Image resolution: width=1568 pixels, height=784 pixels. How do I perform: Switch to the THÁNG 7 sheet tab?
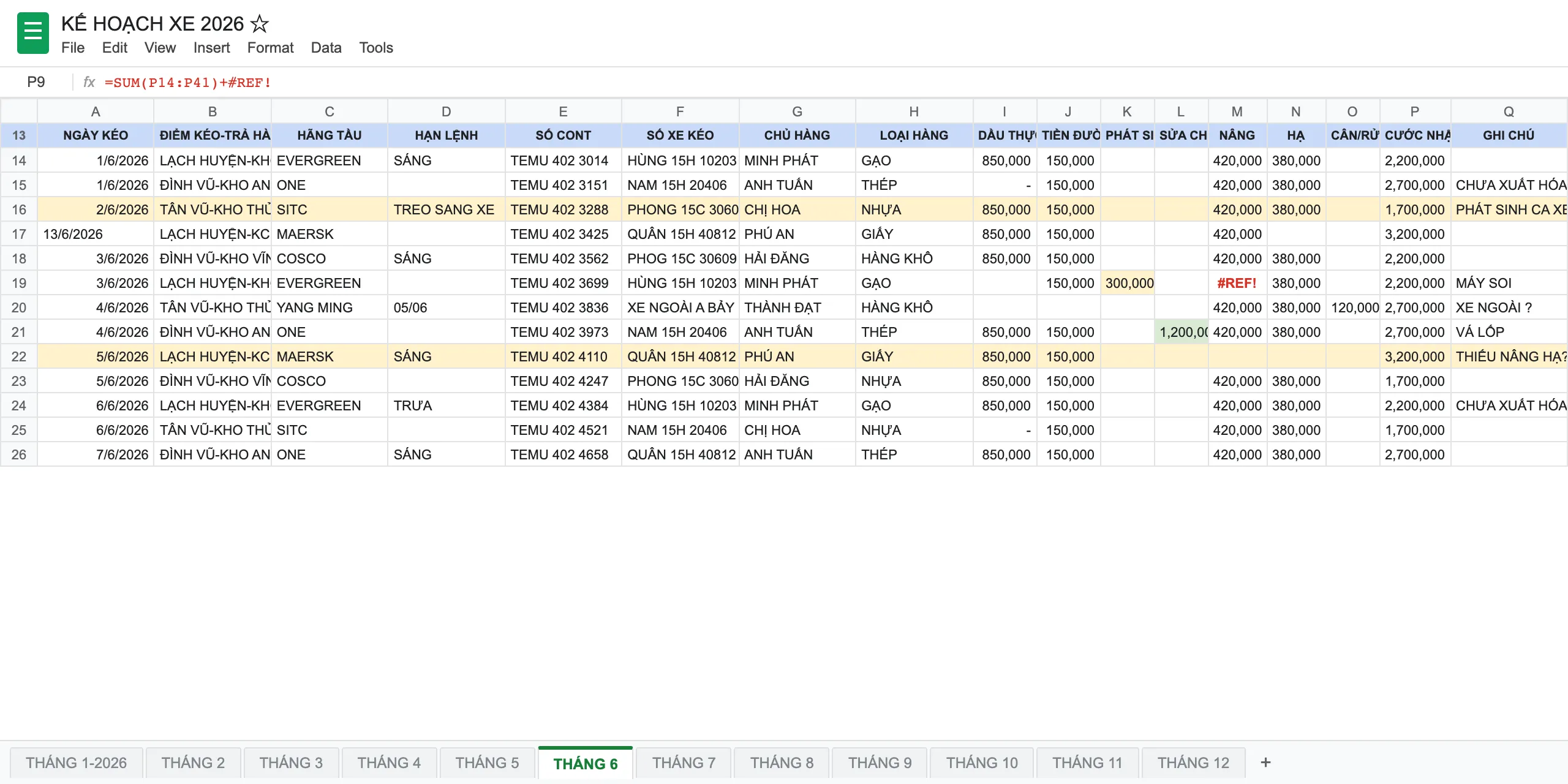pyautogui.click(x=684, y=763)
